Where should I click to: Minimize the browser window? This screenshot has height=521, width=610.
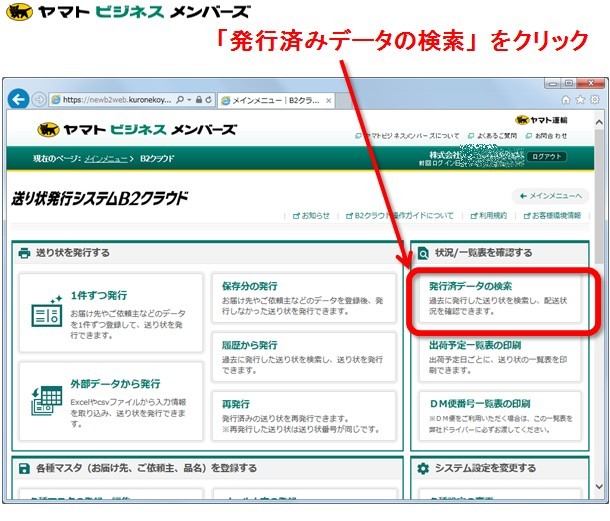[553, 83]
